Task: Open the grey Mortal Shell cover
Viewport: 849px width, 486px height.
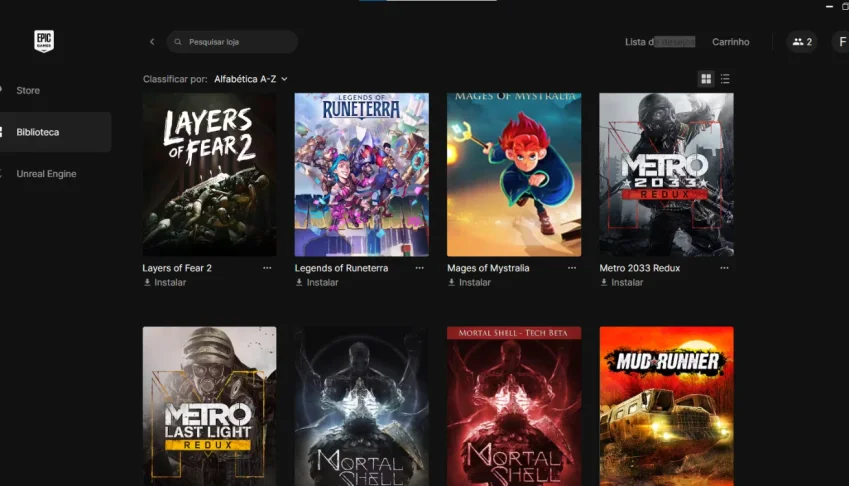Action: pos(362,406)
